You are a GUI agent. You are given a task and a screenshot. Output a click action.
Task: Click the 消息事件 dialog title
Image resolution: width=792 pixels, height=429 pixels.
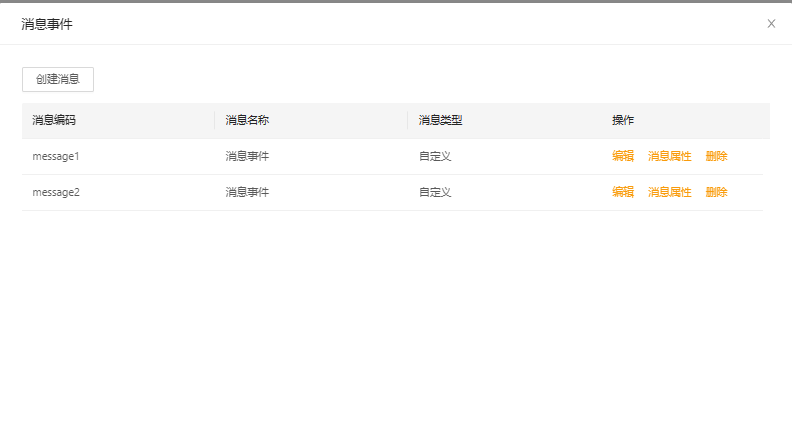tap(47, 24)
